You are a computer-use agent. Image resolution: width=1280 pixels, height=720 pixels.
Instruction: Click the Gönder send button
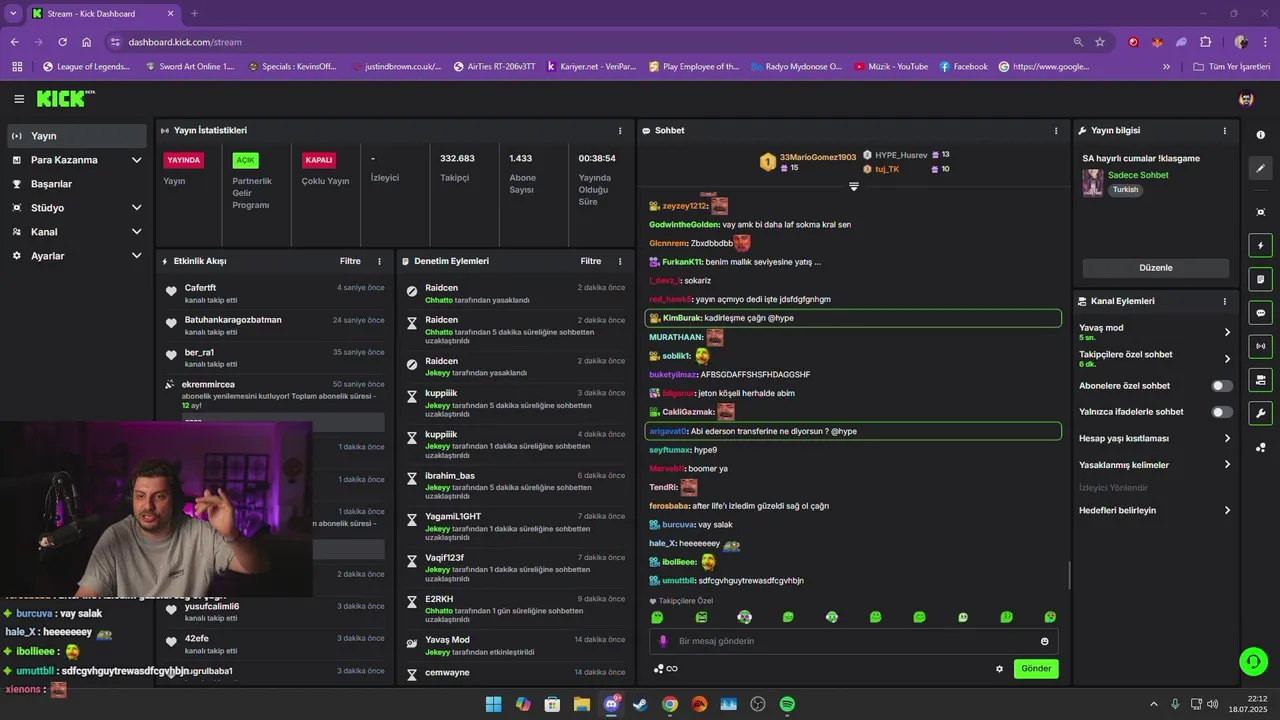click(1036, 669)
